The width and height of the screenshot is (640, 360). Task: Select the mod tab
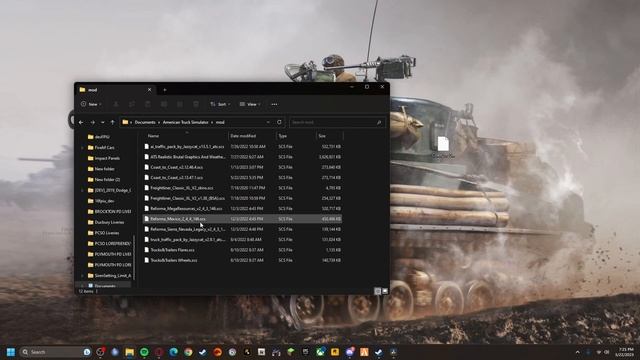(x=115, y=90)
